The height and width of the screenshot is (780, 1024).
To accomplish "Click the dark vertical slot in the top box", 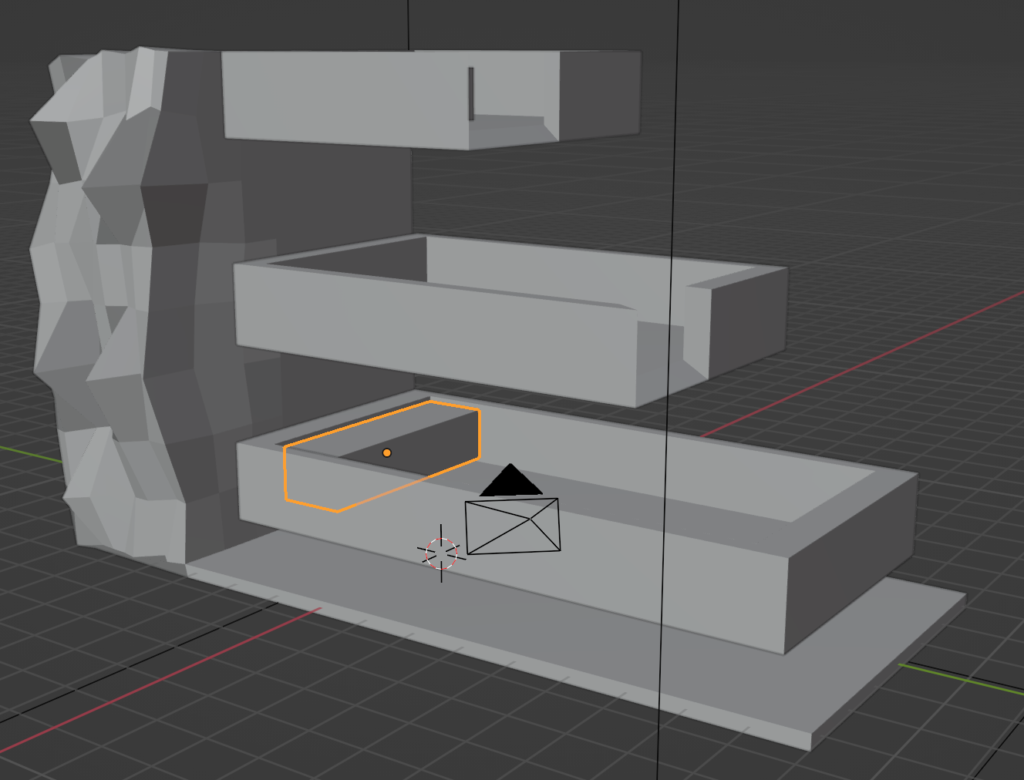I will (x=470, y=93).
